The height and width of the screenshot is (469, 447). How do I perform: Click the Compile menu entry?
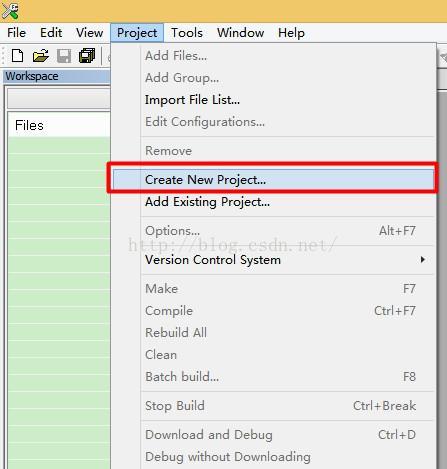pos(273,311)
